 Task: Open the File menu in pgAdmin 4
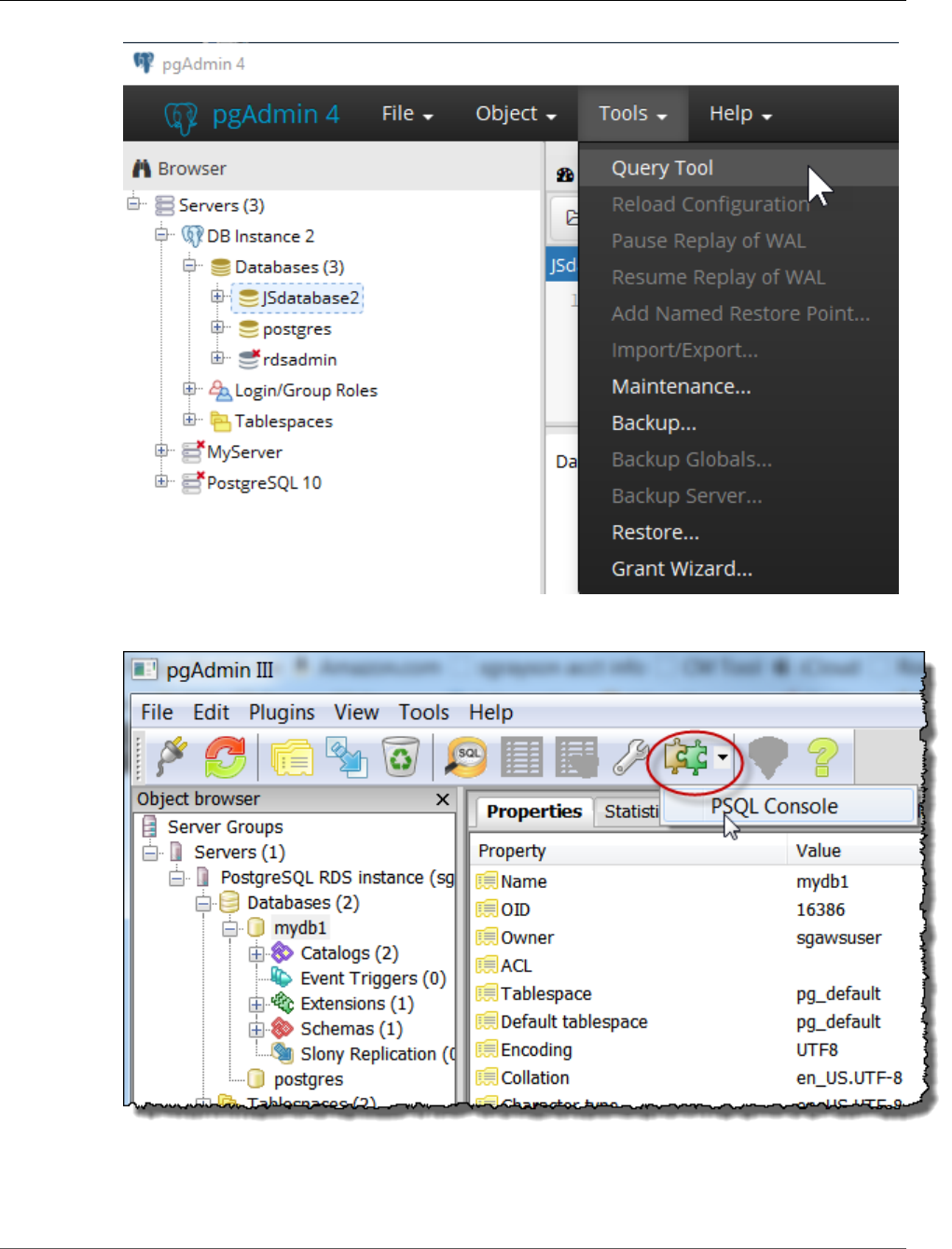(x=407, y=114)
